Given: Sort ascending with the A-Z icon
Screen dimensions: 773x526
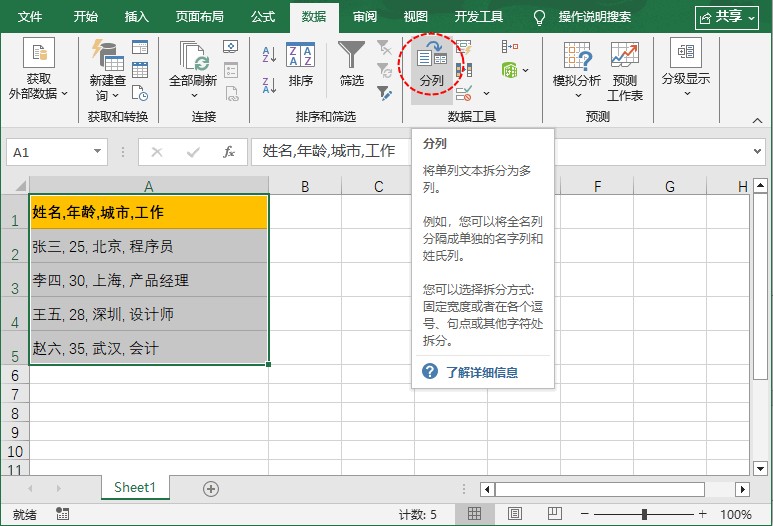Looking at the screenshot, I should [x=269, y=54].
